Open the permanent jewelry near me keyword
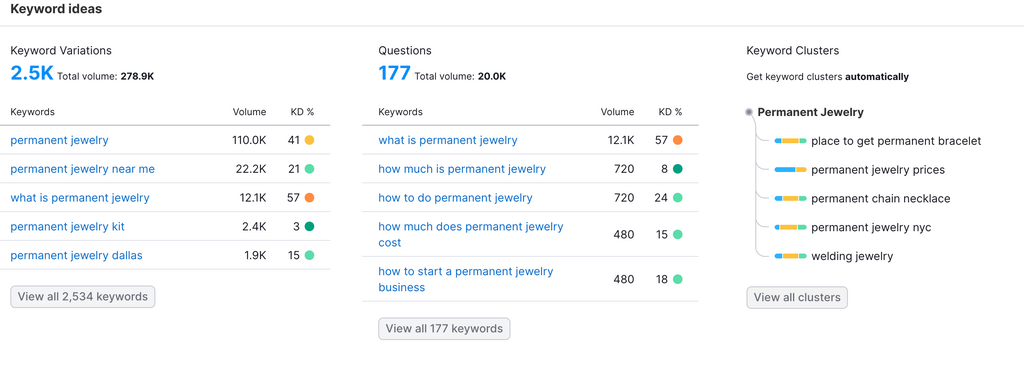The image size is (1024, 380). coord(82,169)
